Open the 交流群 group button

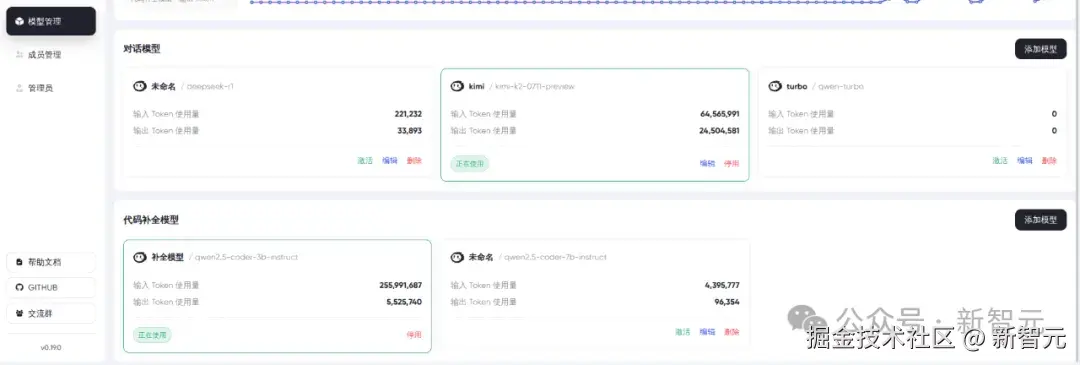click(51, 313)
